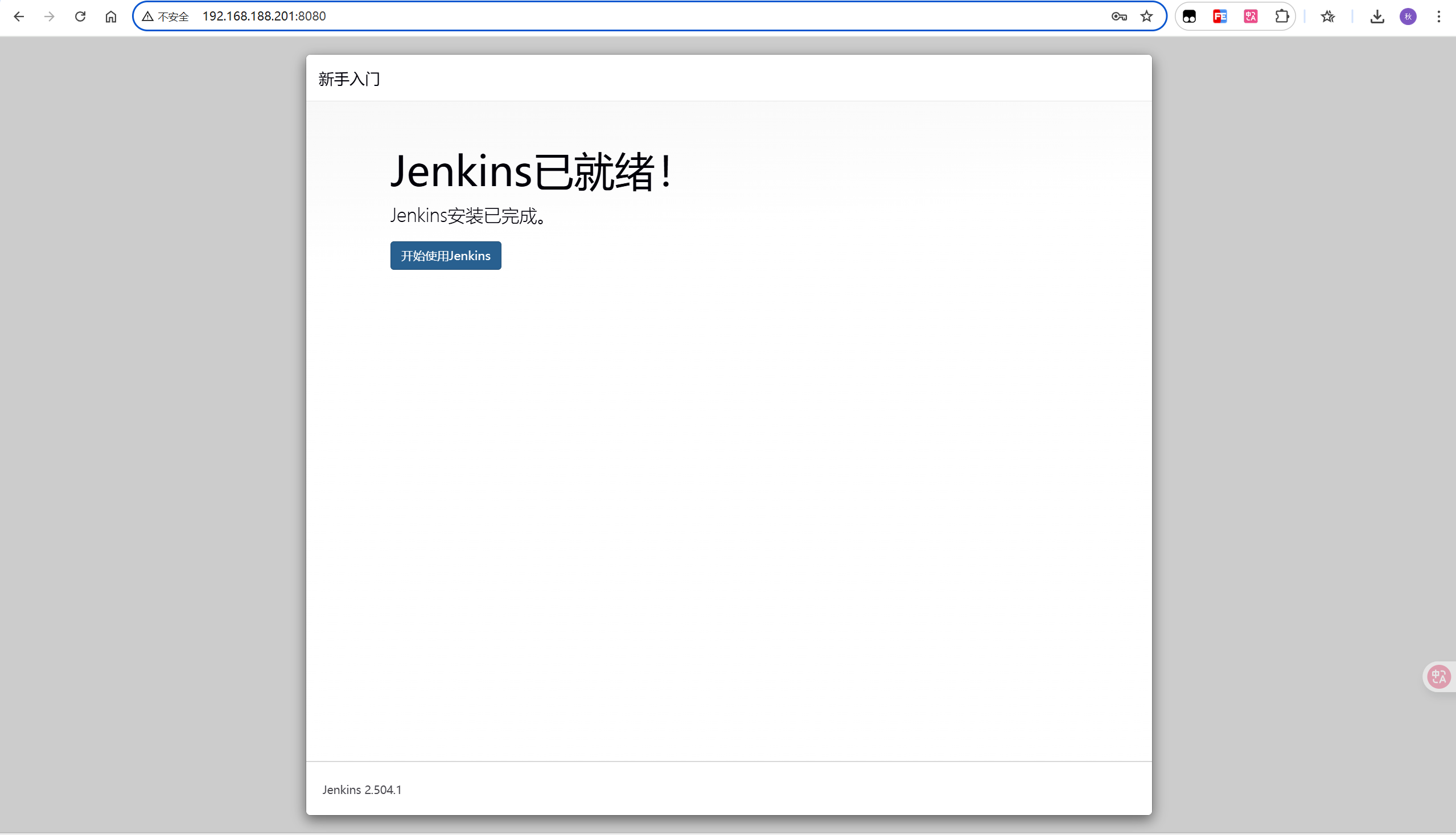Open the Chrome three-dot menu
Image resolution: width=1456 pixels, height=835 pixels.
1439,17
